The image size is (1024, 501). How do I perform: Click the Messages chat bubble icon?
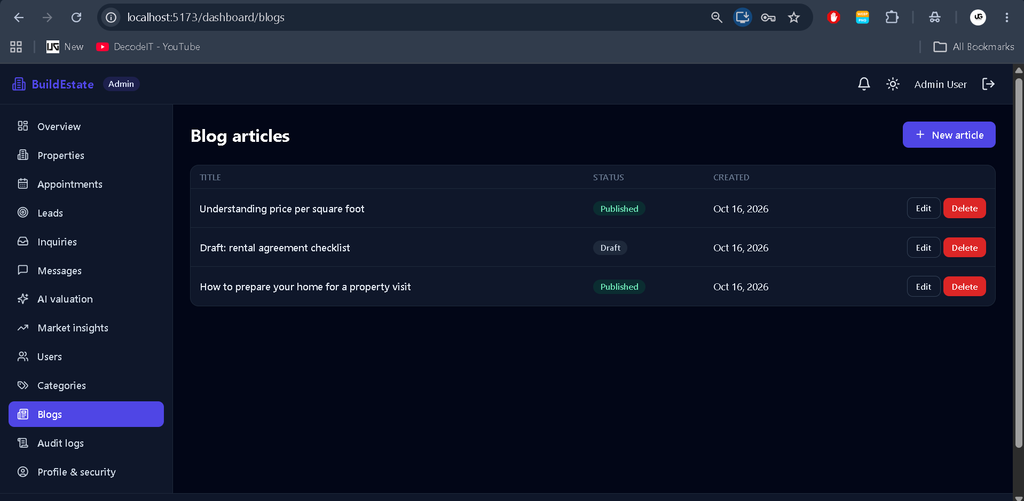click(23, 270)
